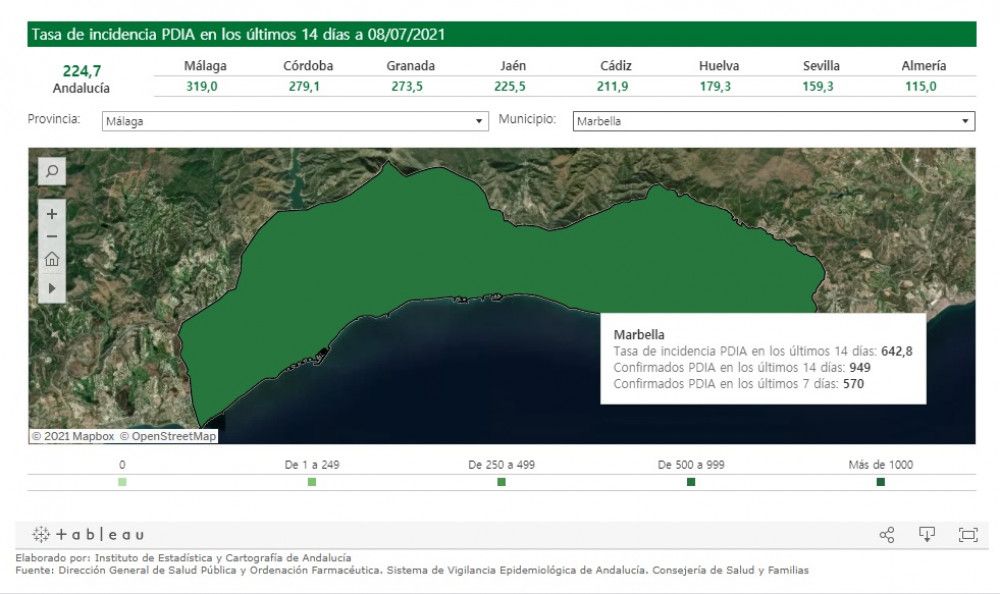Click the Huelva province column header

719,66
